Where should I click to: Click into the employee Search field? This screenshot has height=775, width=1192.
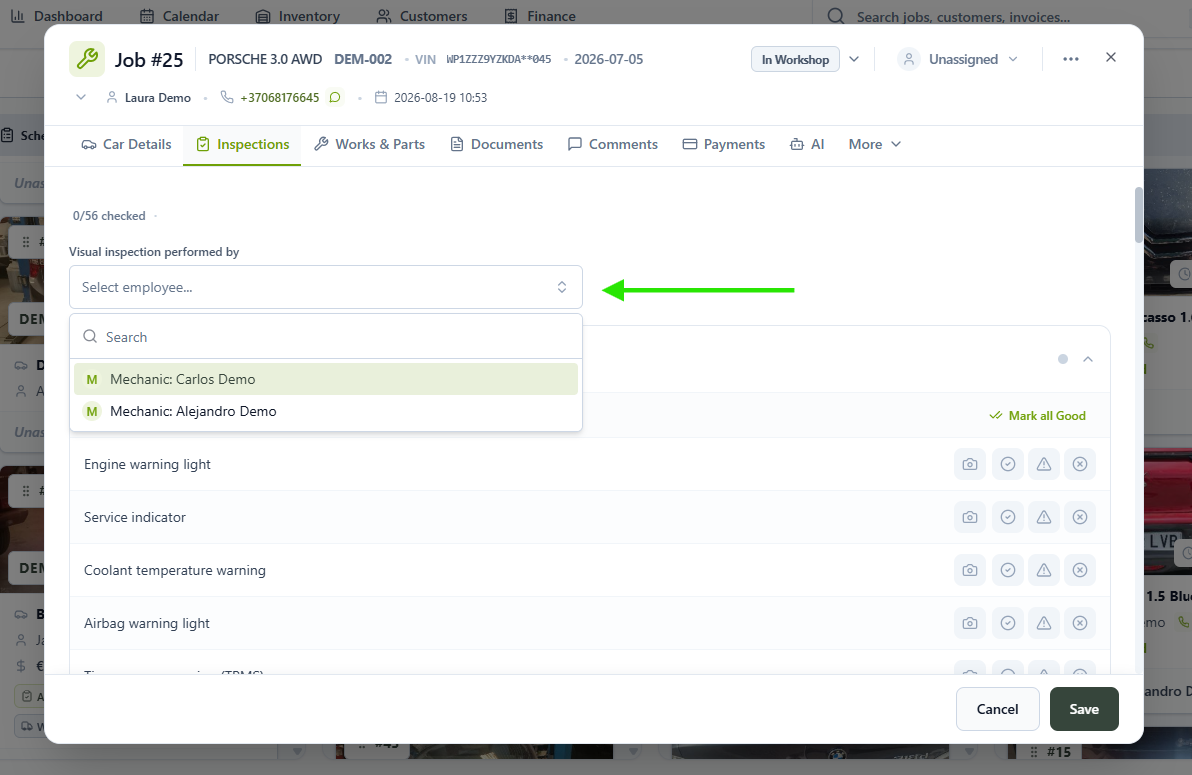click(325, 337)
